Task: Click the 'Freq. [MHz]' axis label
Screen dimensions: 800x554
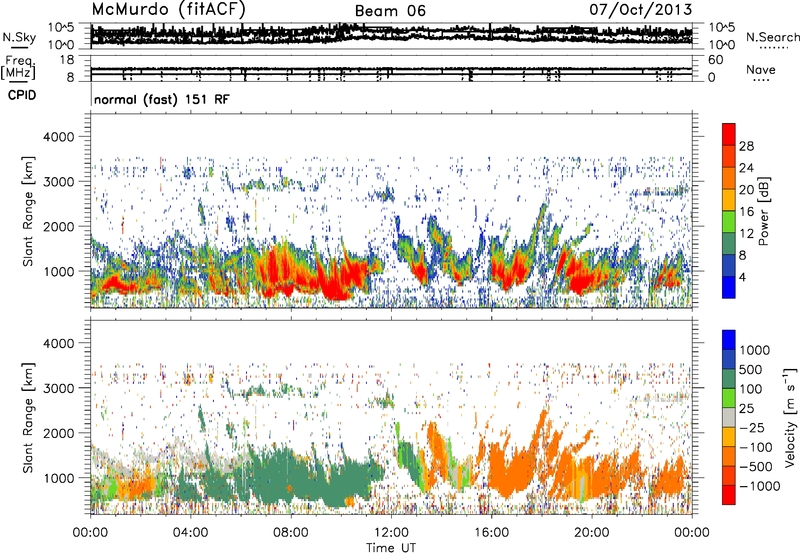Action: coord(18,67)
